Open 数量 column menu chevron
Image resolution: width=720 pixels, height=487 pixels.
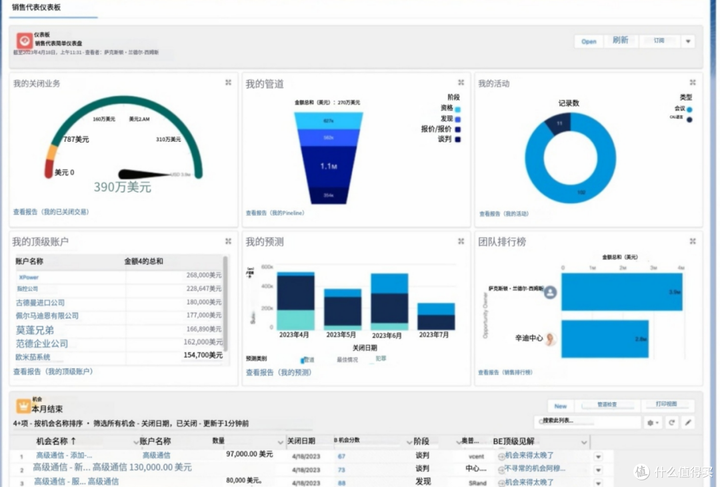280,442
